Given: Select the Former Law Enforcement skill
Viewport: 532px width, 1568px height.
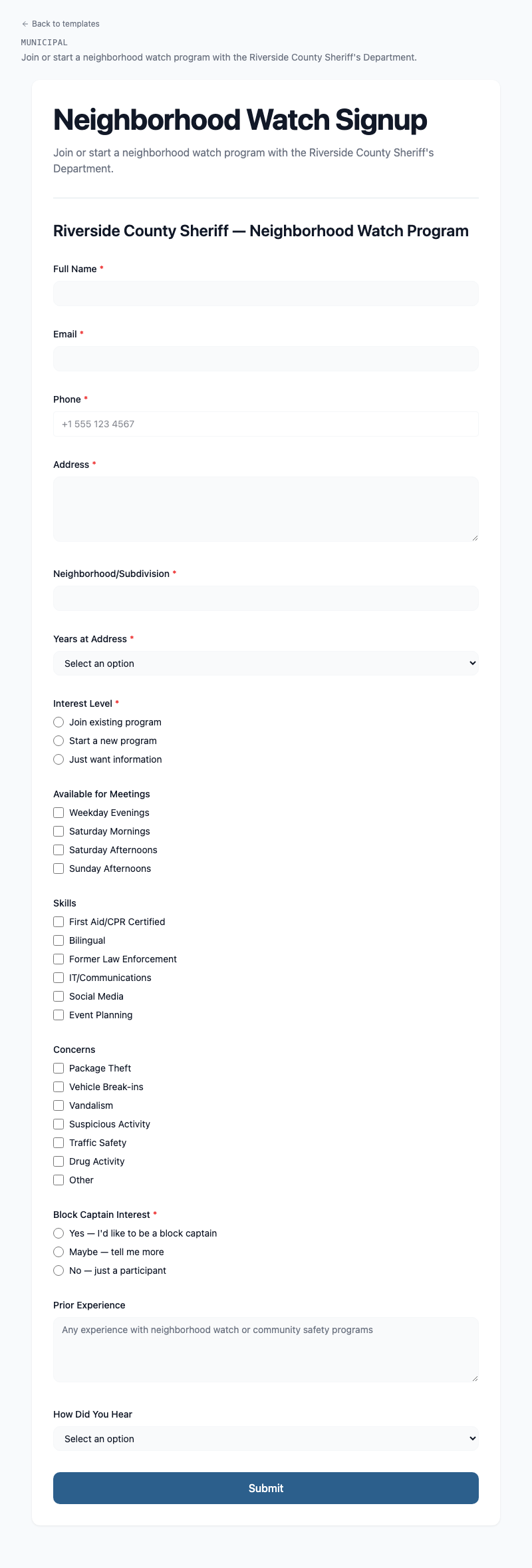Looking at the screenshot, I should click(x=59, y=959).
